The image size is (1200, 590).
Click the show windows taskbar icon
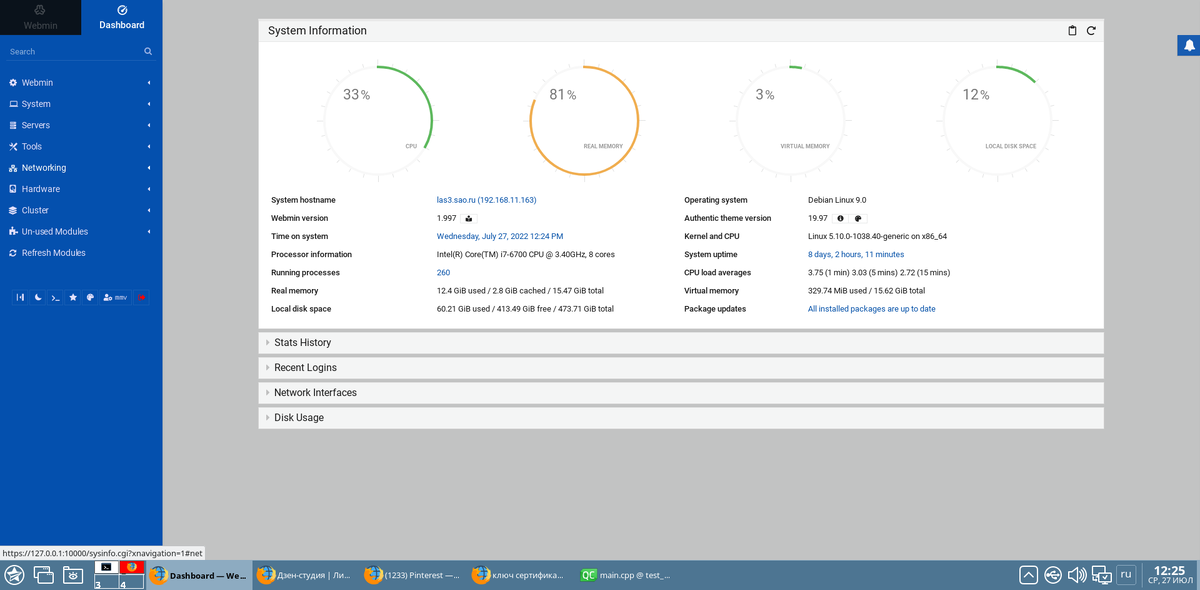pyautogui.click(x=43, y=575)
